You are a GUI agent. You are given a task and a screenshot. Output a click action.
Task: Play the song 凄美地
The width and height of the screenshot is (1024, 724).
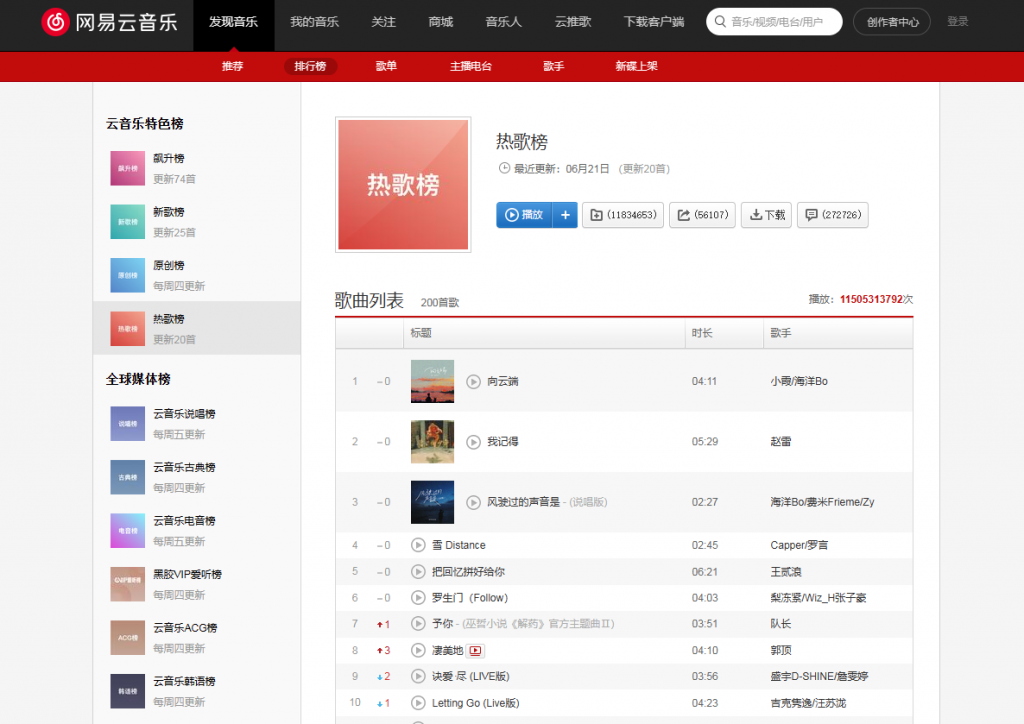(418, 650)
